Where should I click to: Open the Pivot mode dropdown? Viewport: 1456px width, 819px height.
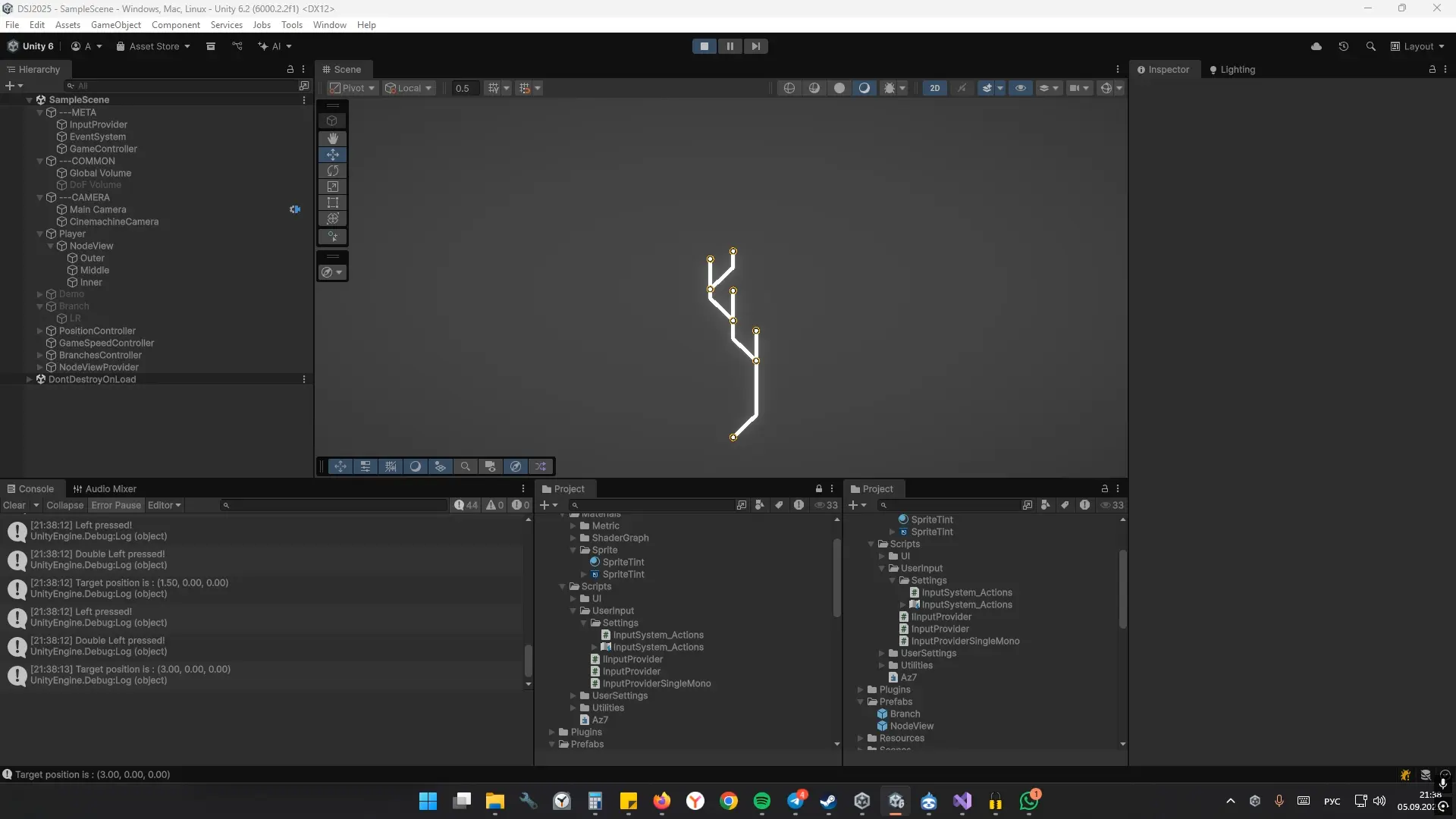tap(351, 88)
